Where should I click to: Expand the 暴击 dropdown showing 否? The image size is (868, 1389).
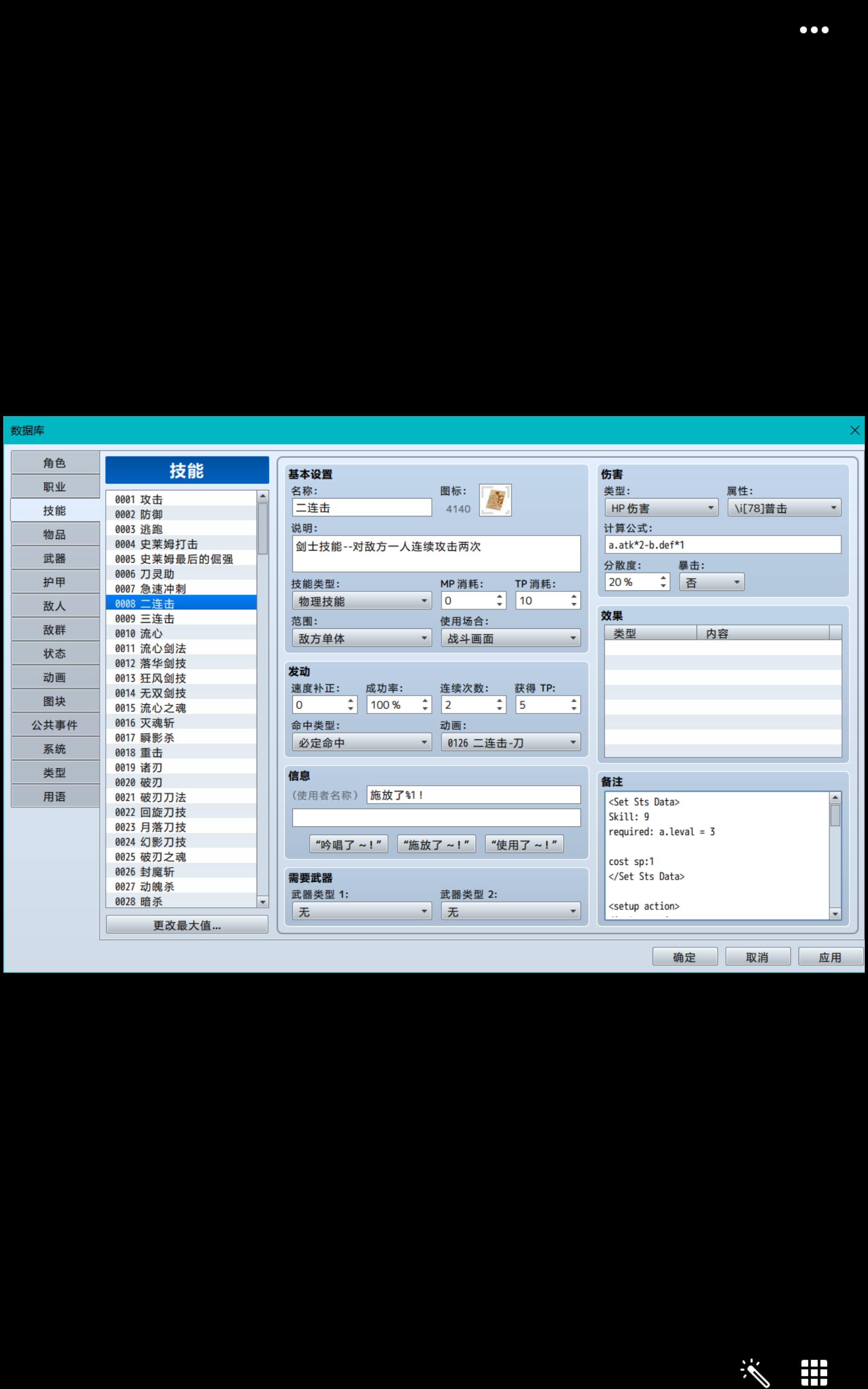click(712, 582)
